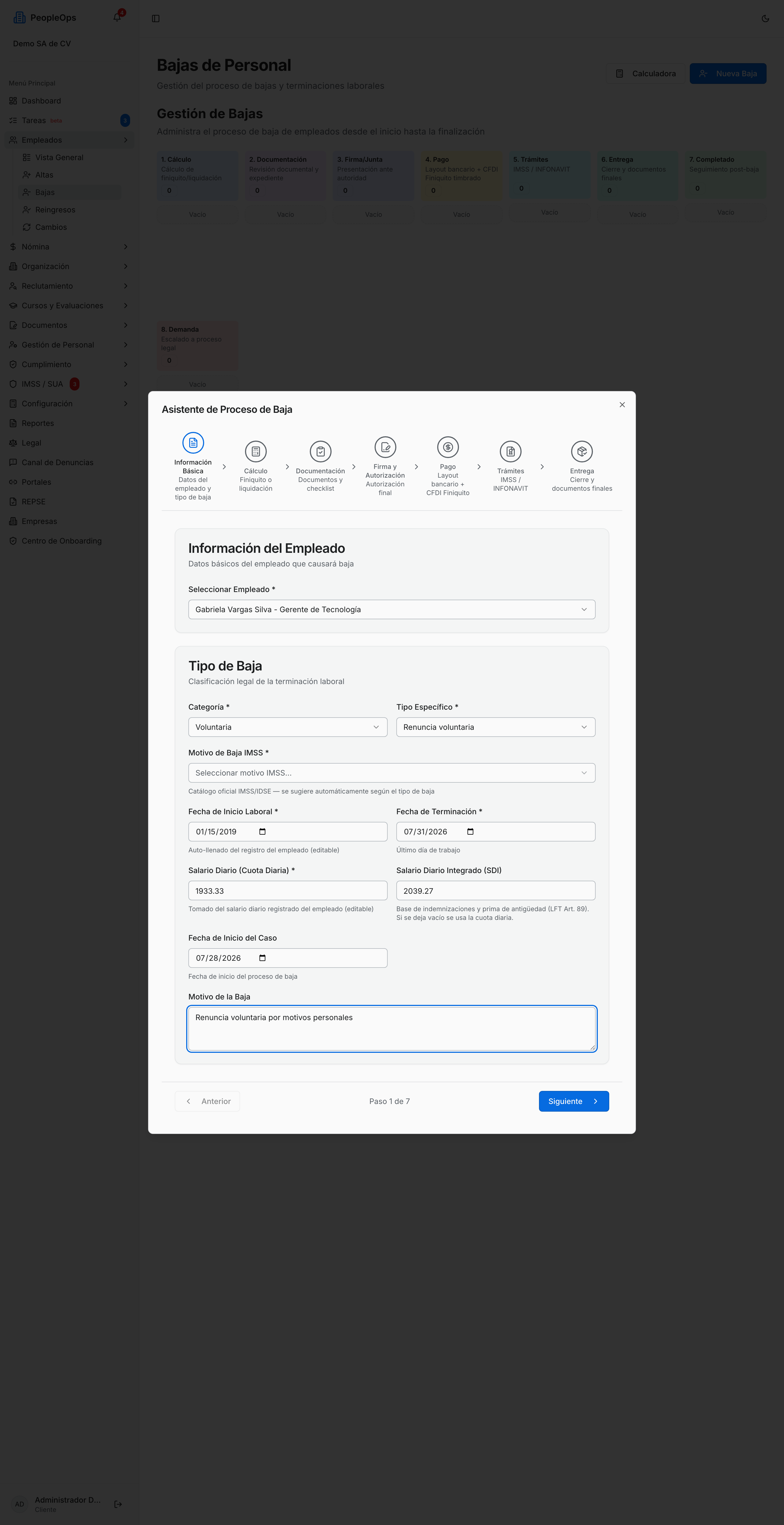Click the Siguiente button
This screenshot has height=1525, width=784.
(573, 1101)
